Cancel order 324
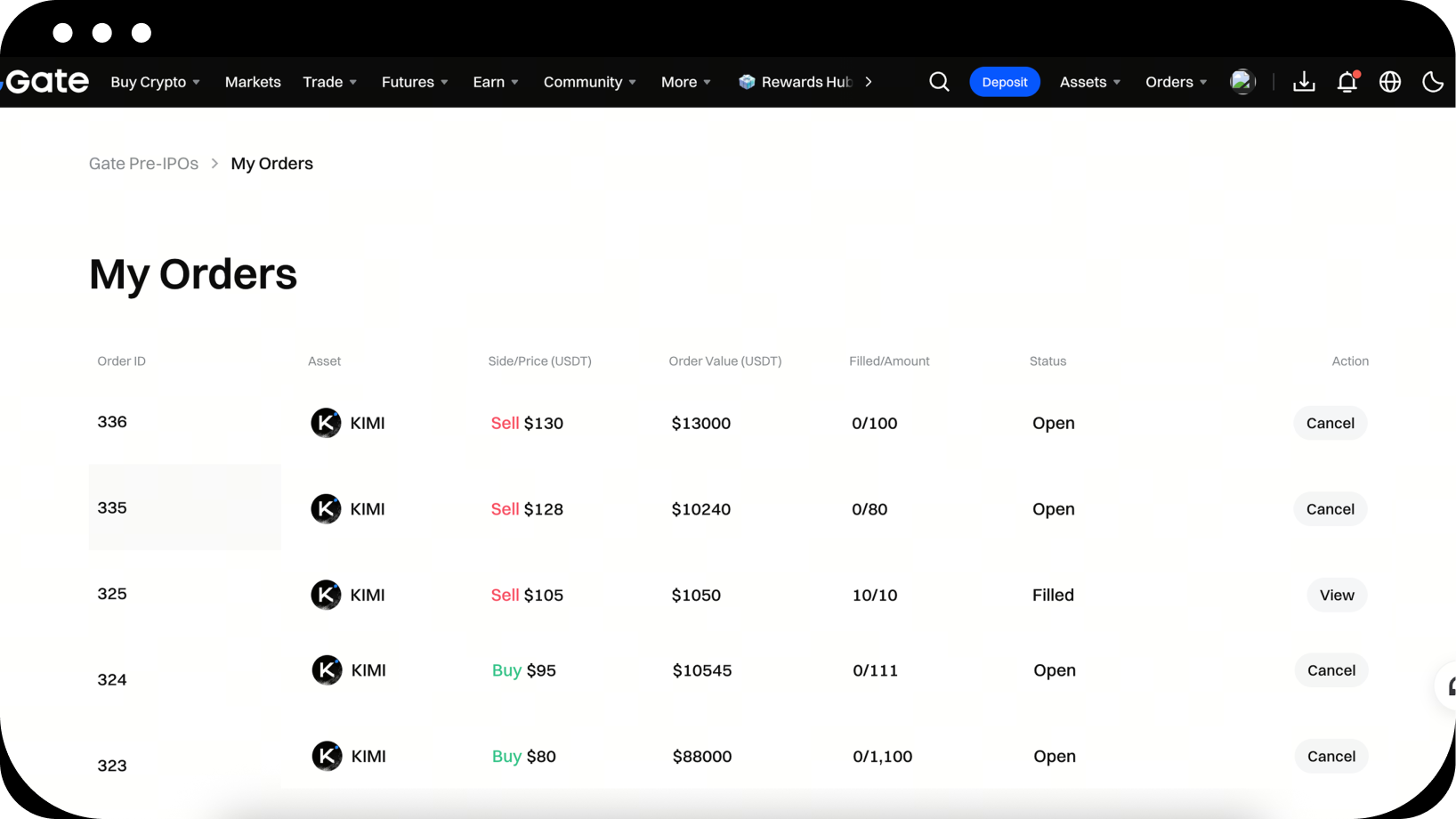 click(x=1331, y=670)
